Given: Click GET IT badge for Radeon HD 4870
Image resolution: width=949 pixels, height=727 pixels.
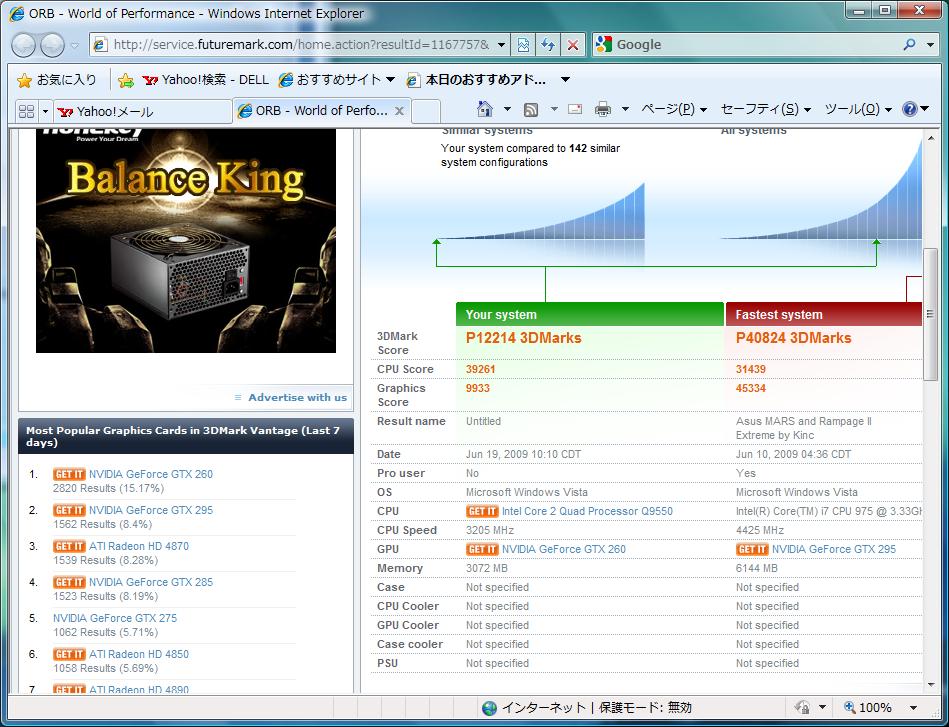Looking at the screenshot, I should pyautogui.click(x=69, y=546).
